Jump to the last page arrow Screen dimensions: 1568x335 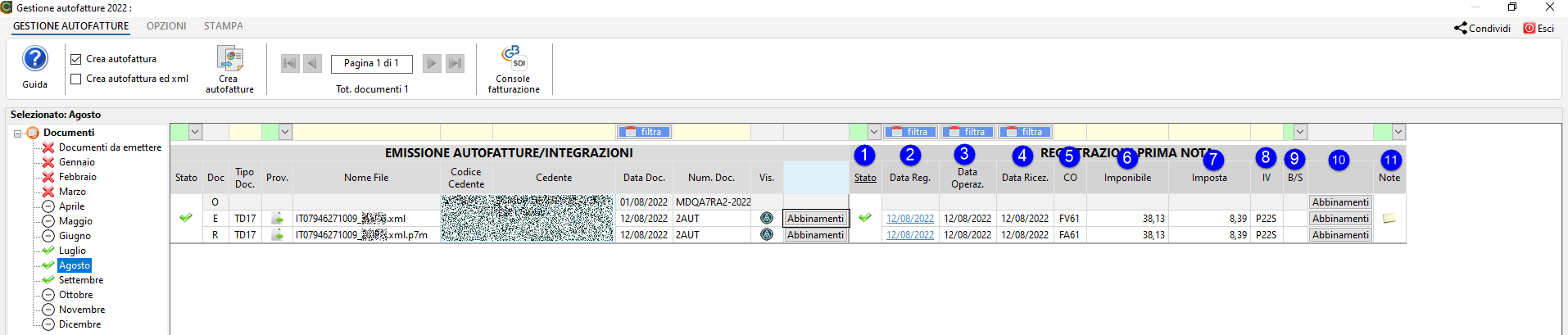coord(455,63)
